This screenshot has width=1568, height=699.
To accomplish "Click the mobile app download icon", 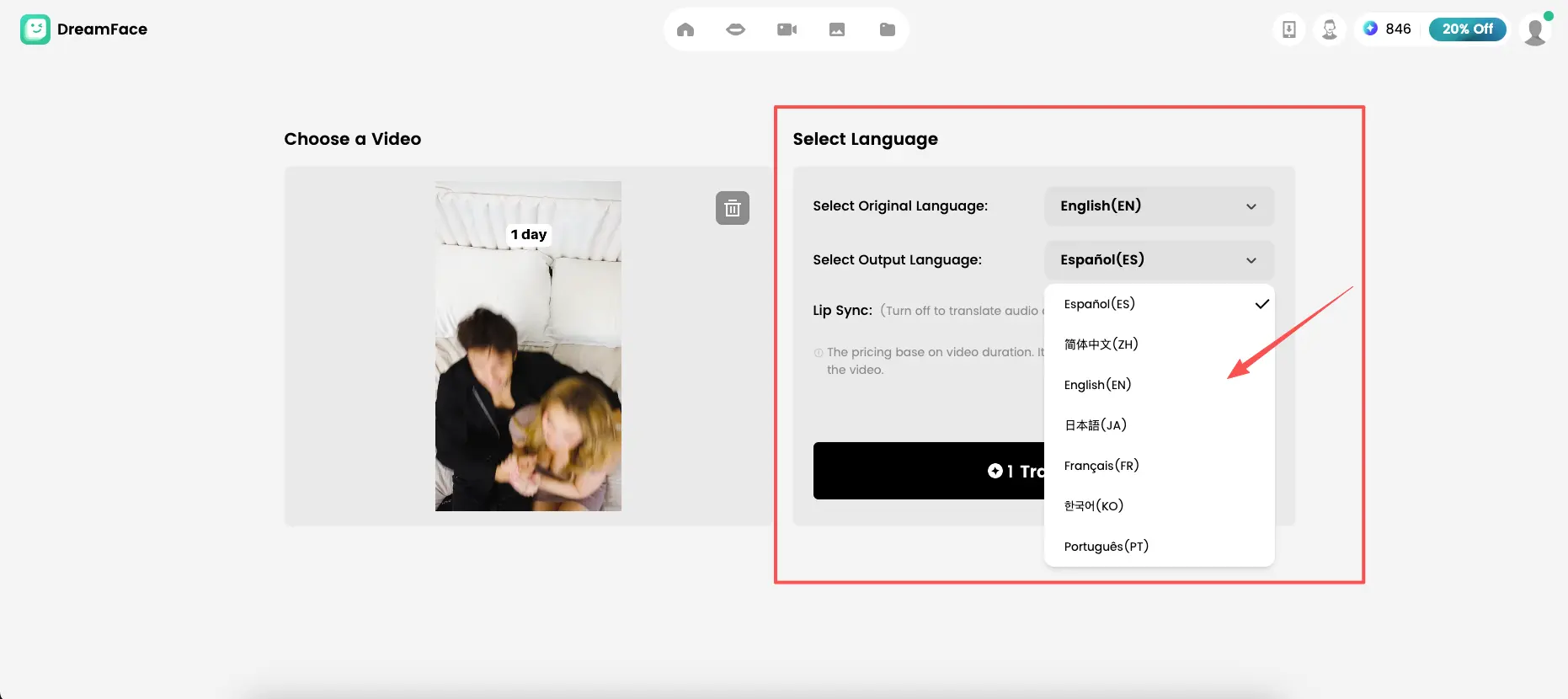I will click(1288, 29).
